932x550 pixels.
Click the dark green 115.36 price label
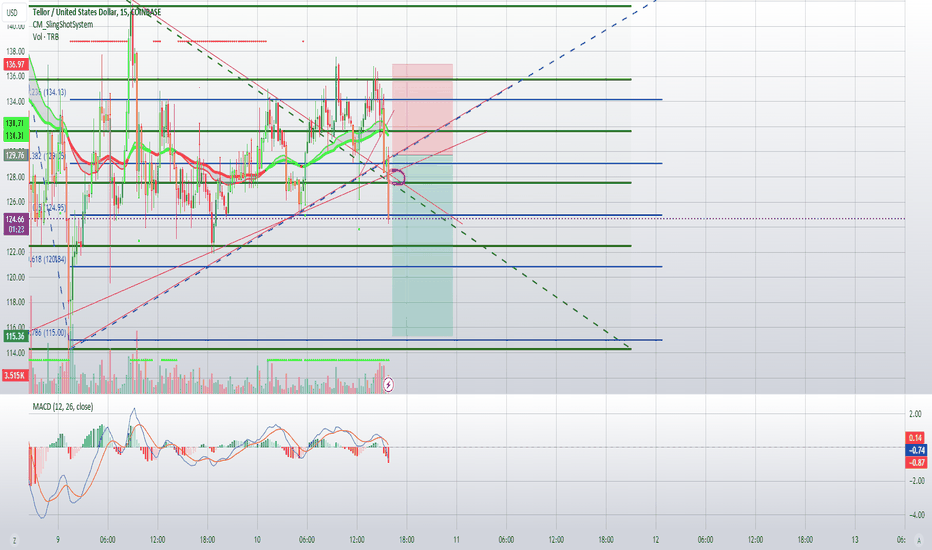click(x=15, y=337)
